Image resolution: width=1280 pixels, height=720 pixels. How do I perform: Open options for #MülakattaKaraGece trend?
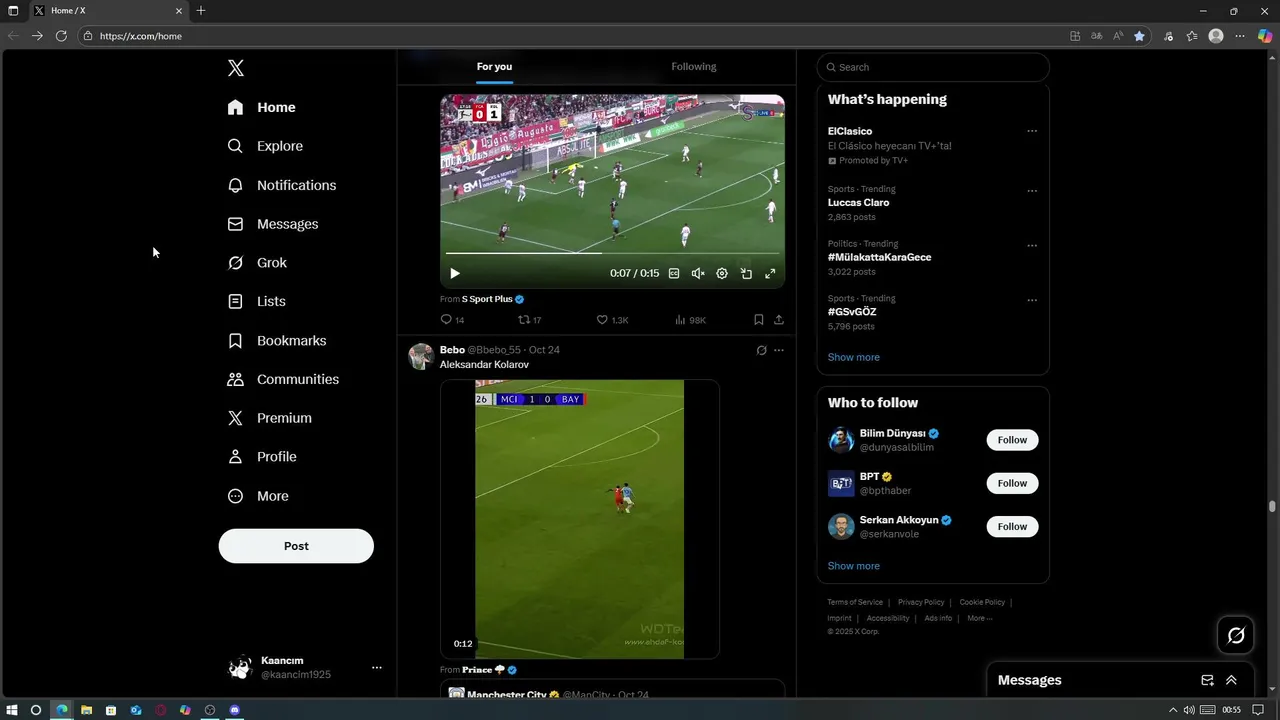pos(1032,246)
